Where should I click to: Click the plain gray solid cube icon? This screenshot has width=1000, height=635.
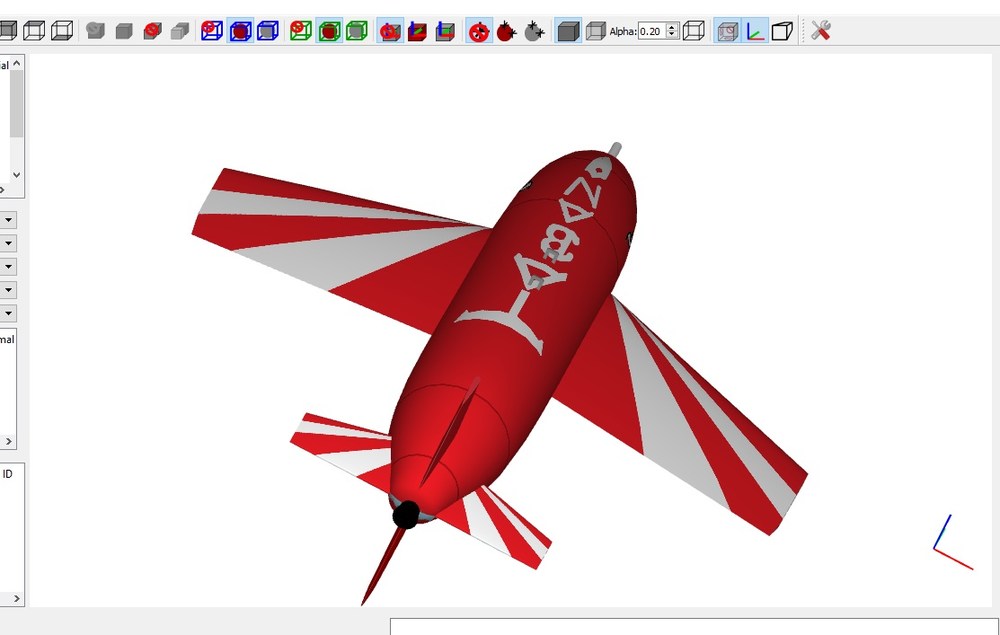[123, 31]
